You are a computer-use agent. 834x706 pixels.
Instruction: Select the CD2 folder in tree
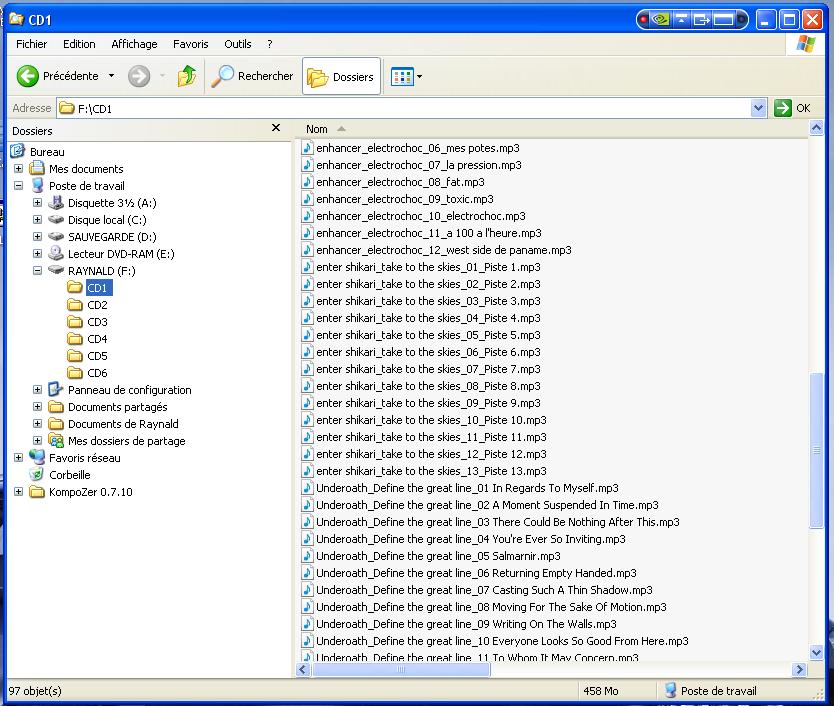97,305
